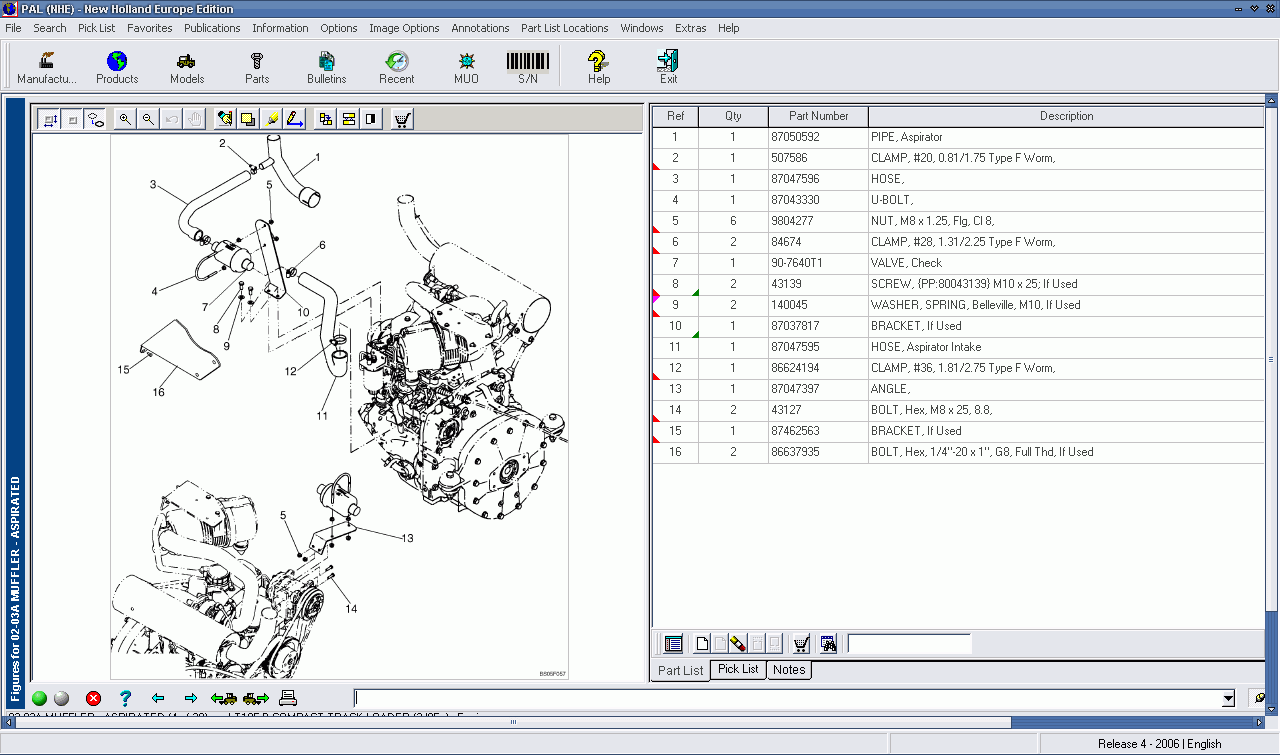
Task: Click the red X stop icon
Action: [93, 698]
